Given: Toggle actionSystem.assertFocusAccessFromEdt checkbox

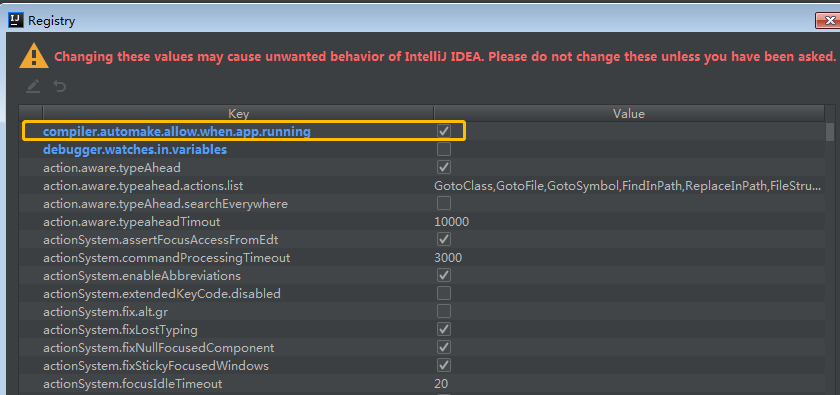Looking at the screenshot, I should click(444, 239).
